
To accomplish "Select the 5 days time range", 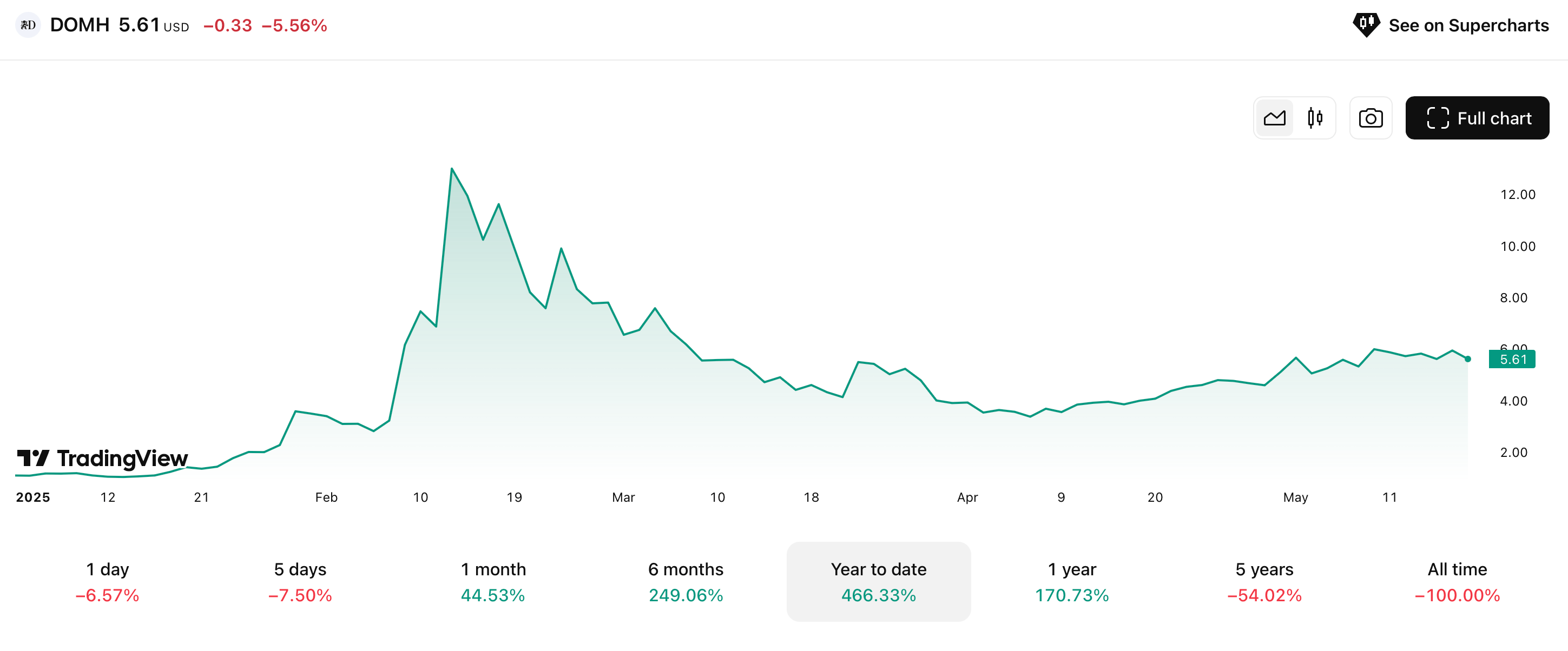I will click(x=300, y=582).
